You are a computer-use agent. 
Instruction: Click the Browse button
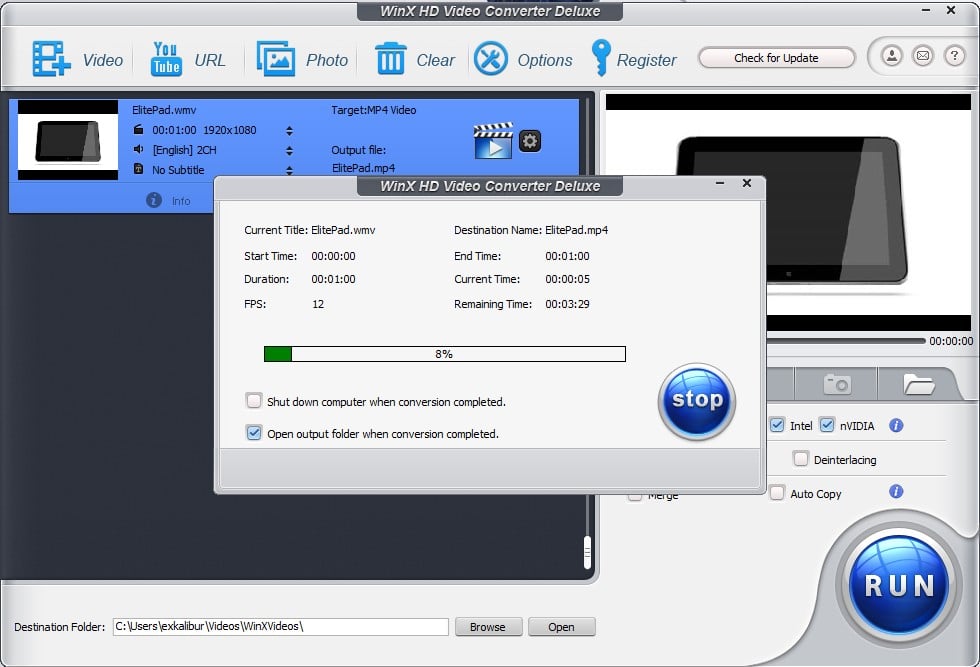pyautogui.click(x=487, y=627)
